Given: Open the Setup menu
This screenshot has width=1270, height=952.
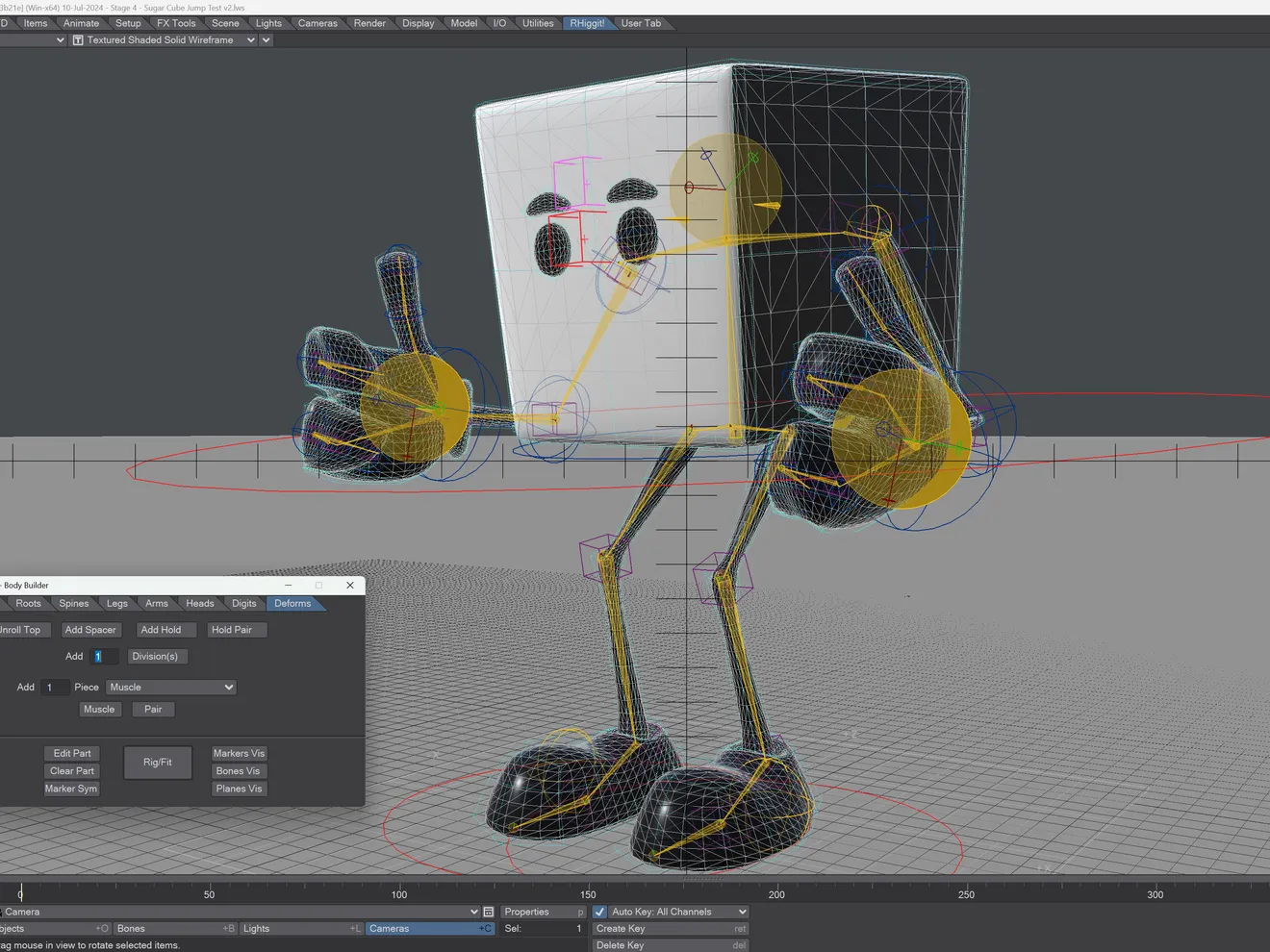Looking at the screenshot, I should pyautogui.click(x=127, y=22).
